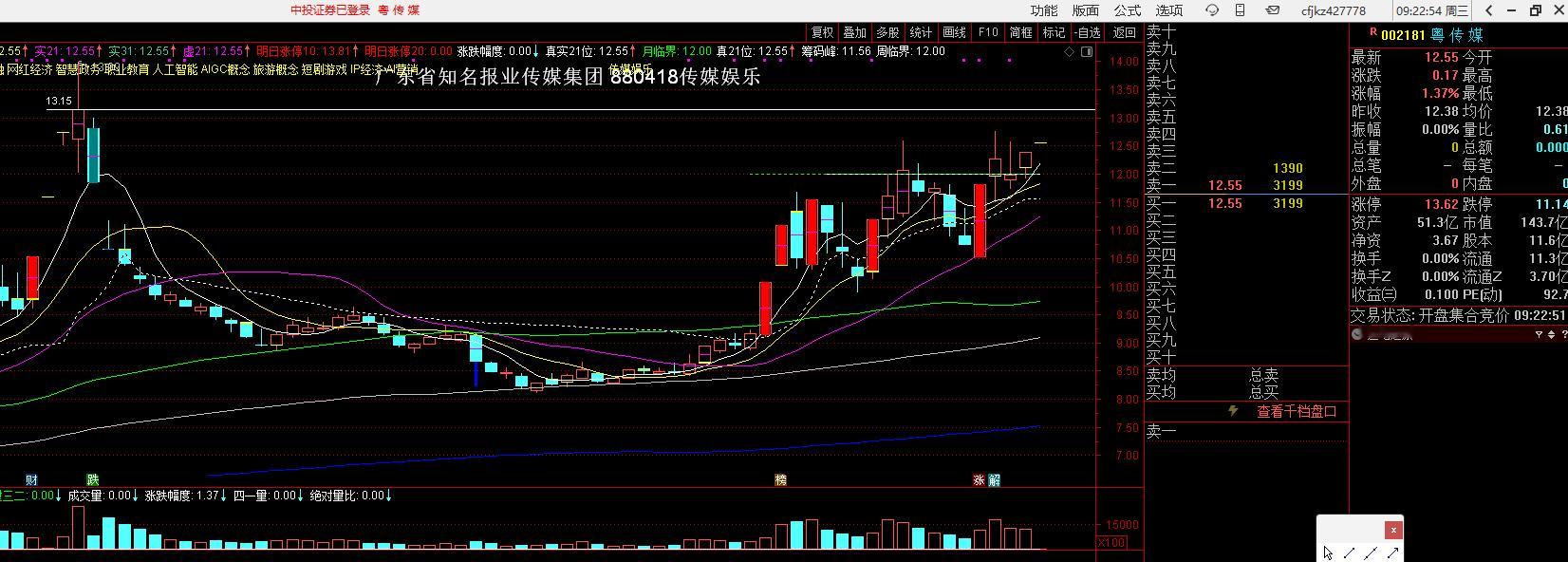
Task: Click the 明日涨停10: 13.81 indicator value
Action: (x=304, y=51)
